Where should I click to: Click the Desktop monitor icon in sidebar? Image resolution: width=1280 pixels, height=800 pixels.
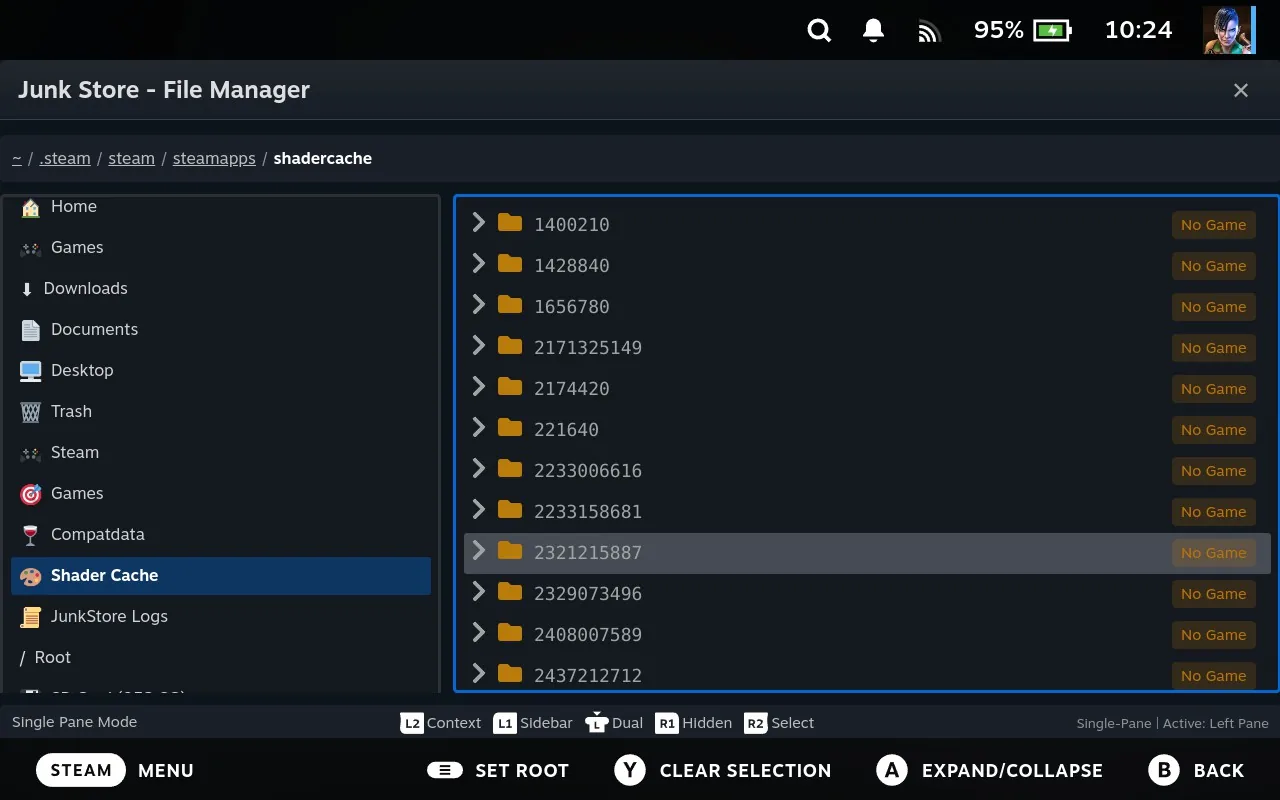pyautogui.click(x=31, y=371)
